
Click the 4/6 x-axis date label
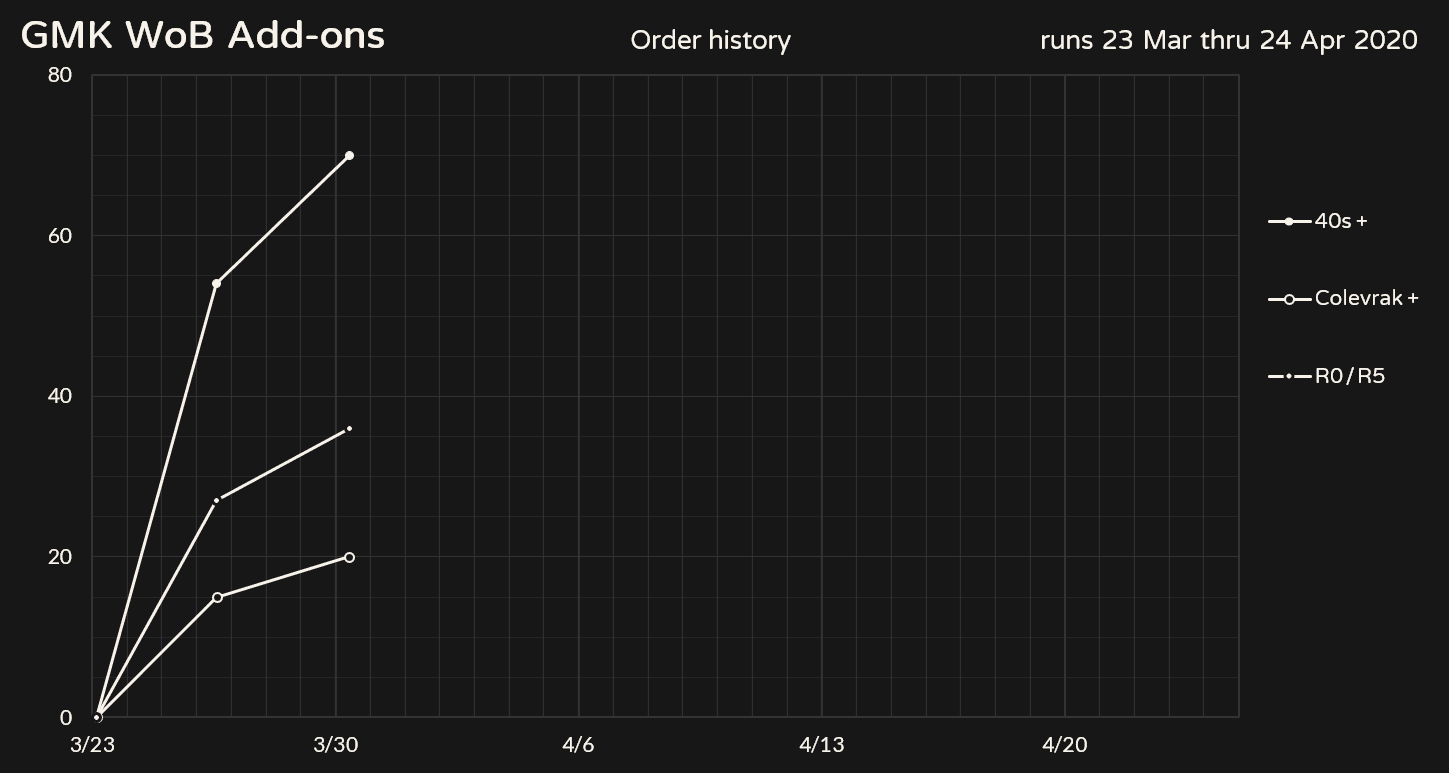578,745
